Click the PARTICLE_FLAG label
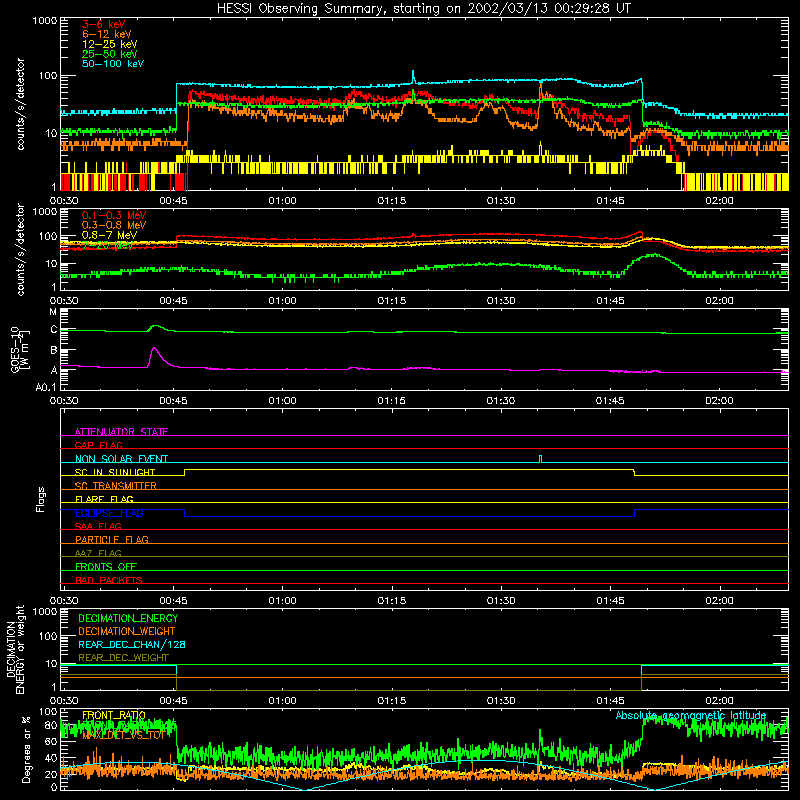 point(112,540)
